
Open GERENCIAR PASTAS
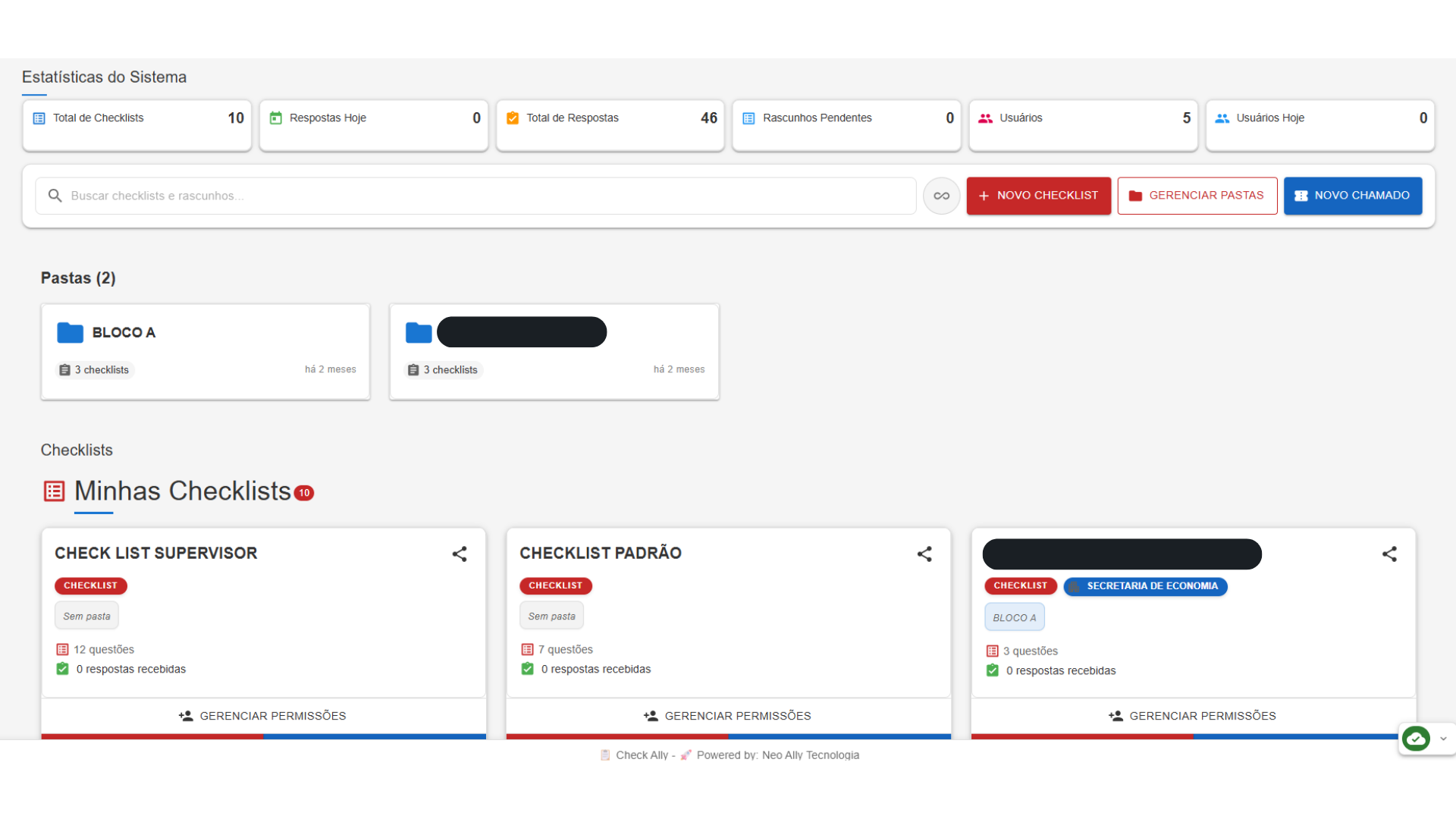pos(1197,196)
